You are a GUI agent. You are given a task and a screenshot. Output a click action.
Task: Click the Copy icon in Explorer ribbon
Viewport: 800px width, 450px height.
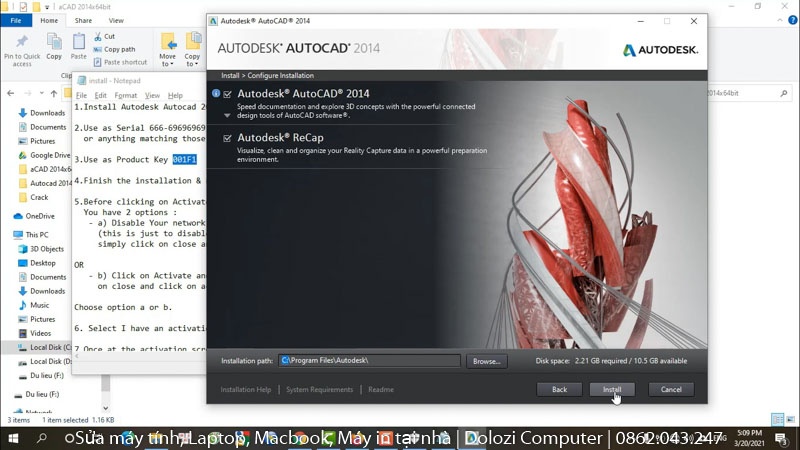coord(54,42)
